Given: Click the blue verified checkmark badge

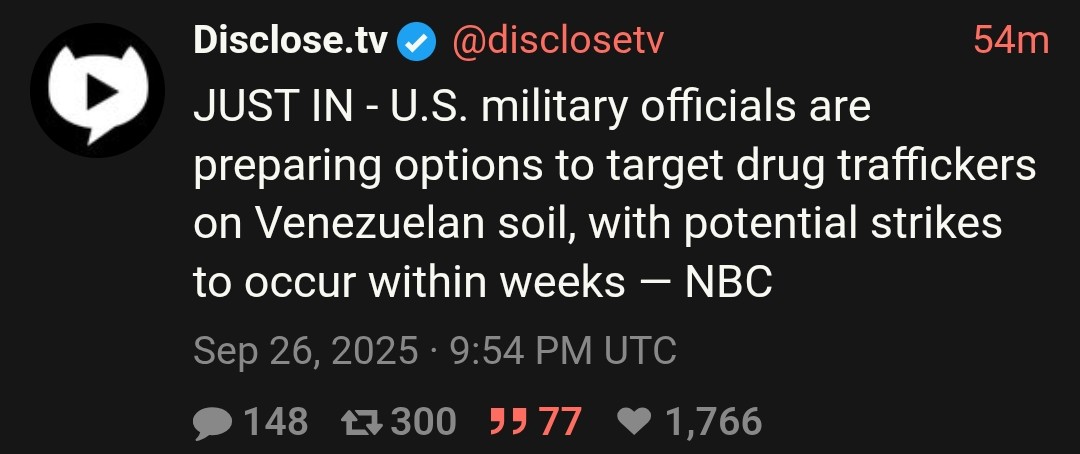Looking at the screenshot, I should coord(417,42).
